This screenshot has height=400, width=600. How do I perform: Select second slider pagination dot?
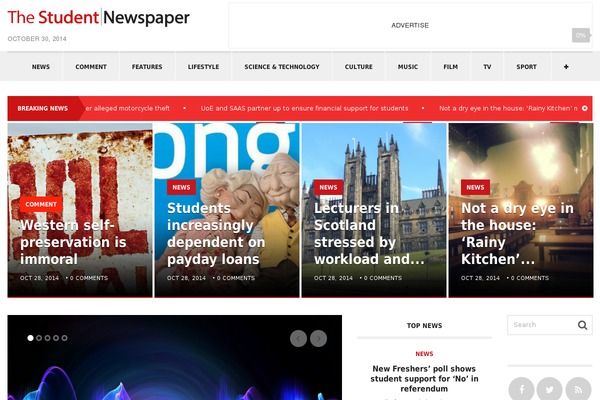click(x=39, y=338)
